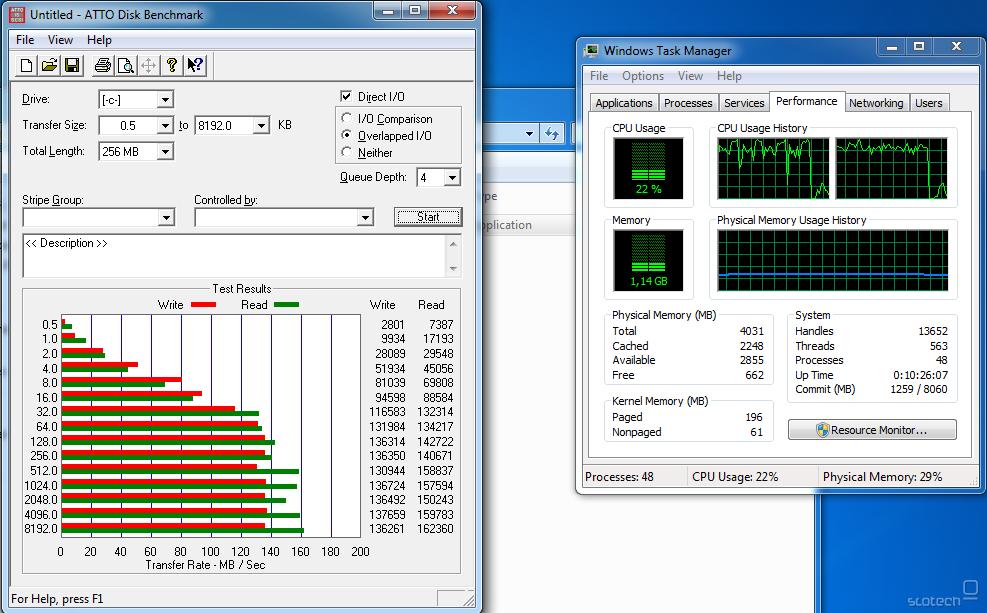Image resolution: width=987 pixels, height=613 pixels.
Task: Switch to the Users tab in Task Manager
Action: pos(928,103)
